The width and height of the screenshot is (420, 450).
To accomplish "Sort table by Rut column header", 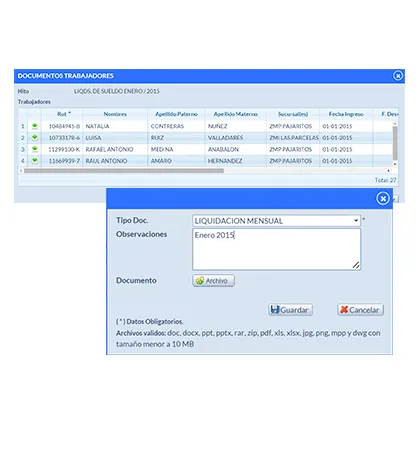I will [62, 114].
